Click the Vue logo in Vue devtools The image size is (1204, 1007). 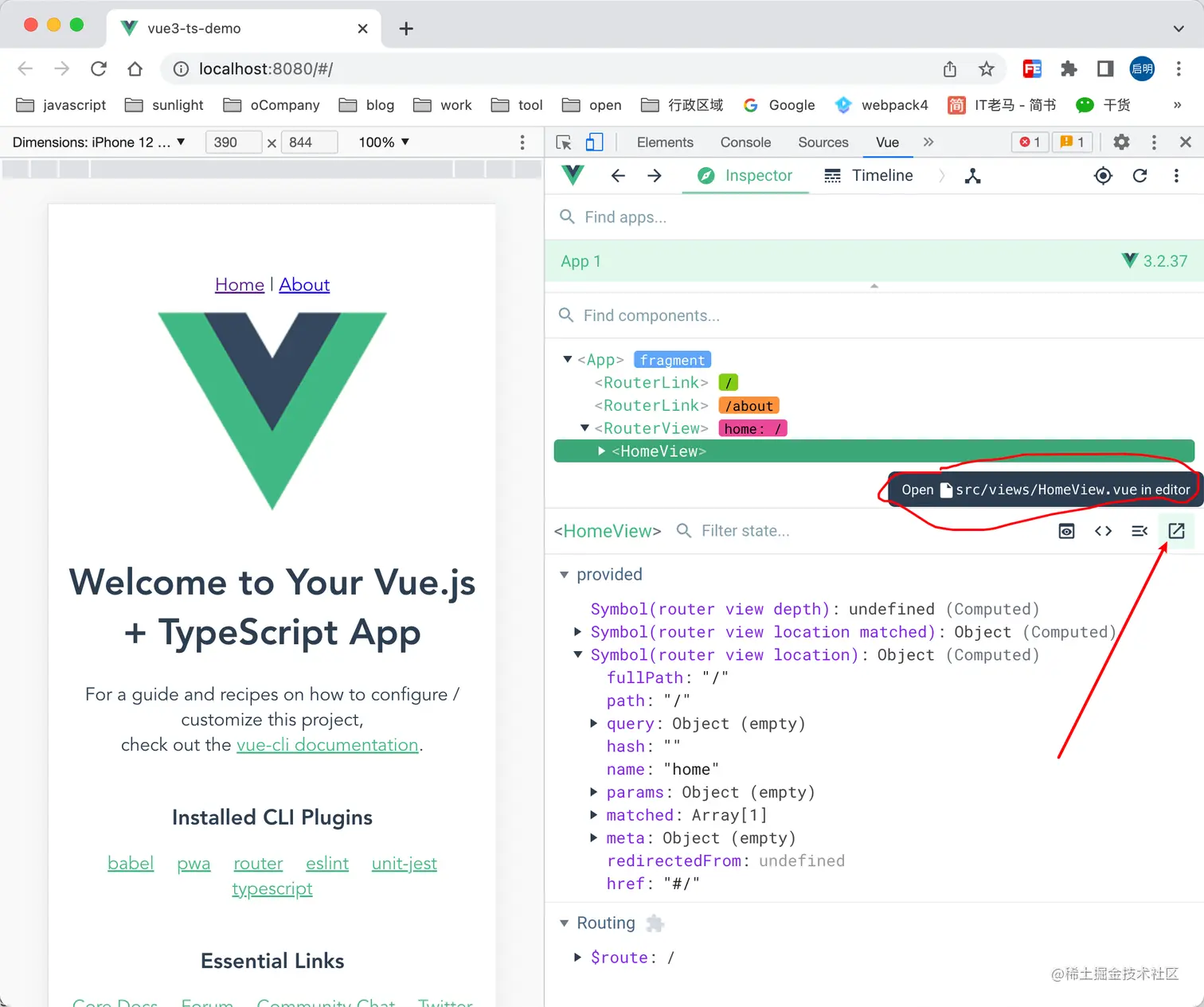pyautogui.click(x=573, y=175)
